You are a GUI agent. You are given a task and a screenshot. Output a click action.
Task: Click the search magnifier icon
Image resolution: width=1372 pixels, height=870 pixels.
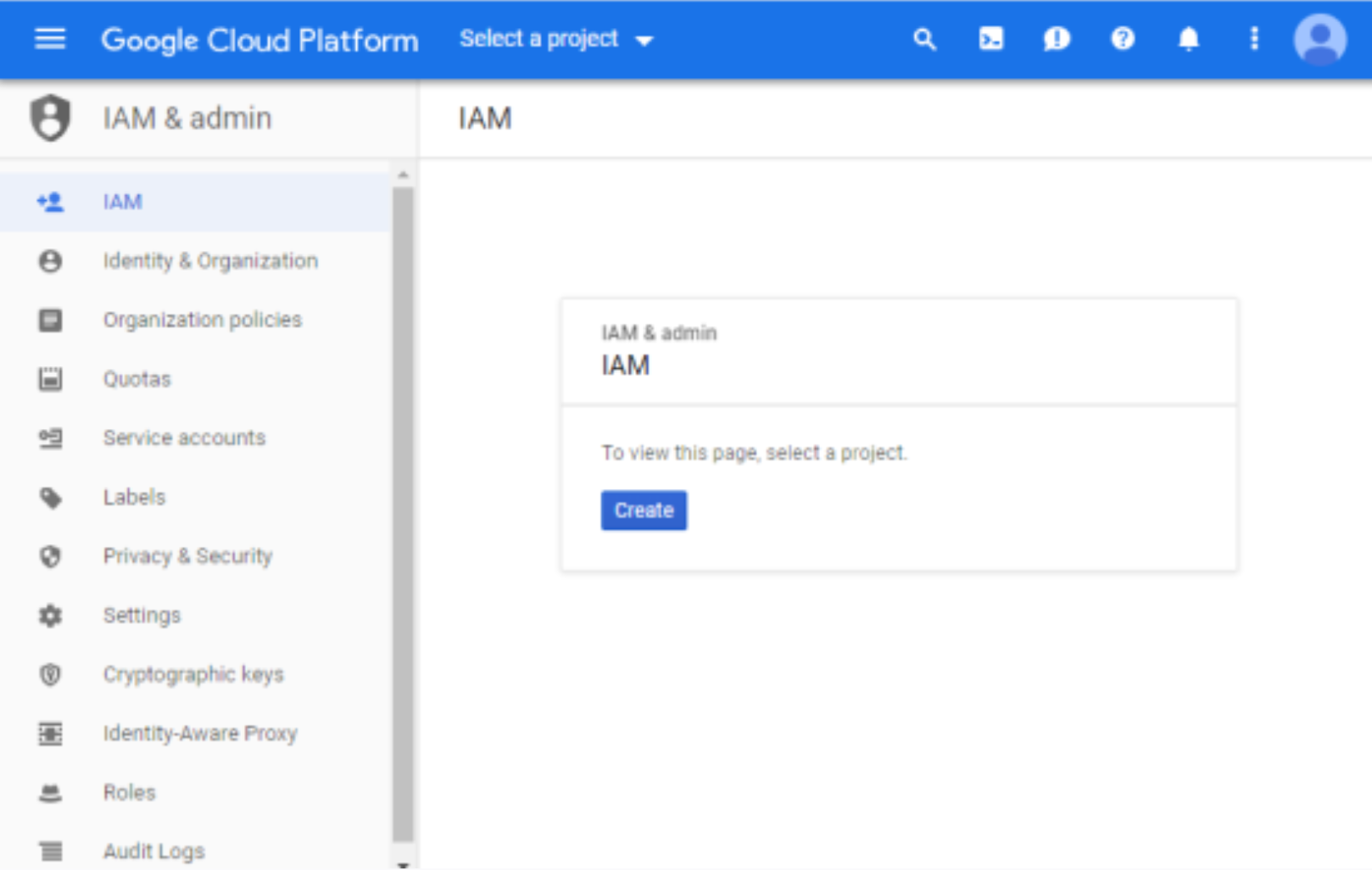924,39
